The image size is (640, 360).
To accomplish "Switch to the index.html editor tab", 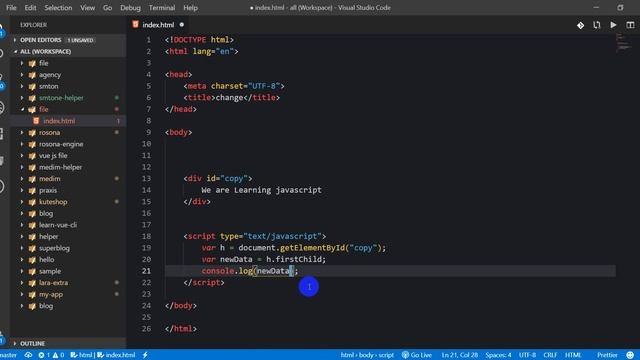I will (158, 25).
